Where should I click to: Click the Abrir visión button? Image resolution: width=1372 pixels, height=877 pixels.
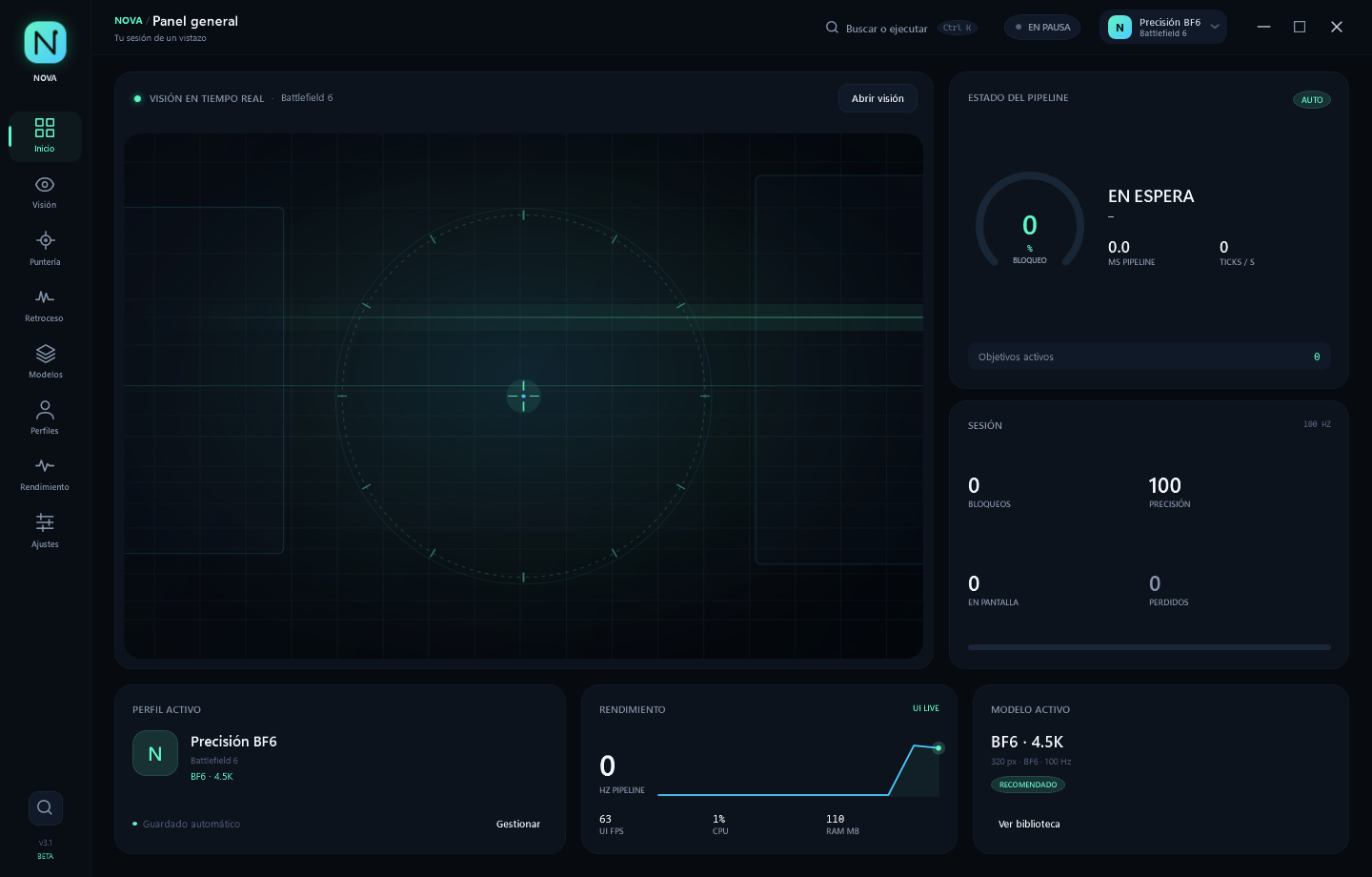tap(878, 98)
